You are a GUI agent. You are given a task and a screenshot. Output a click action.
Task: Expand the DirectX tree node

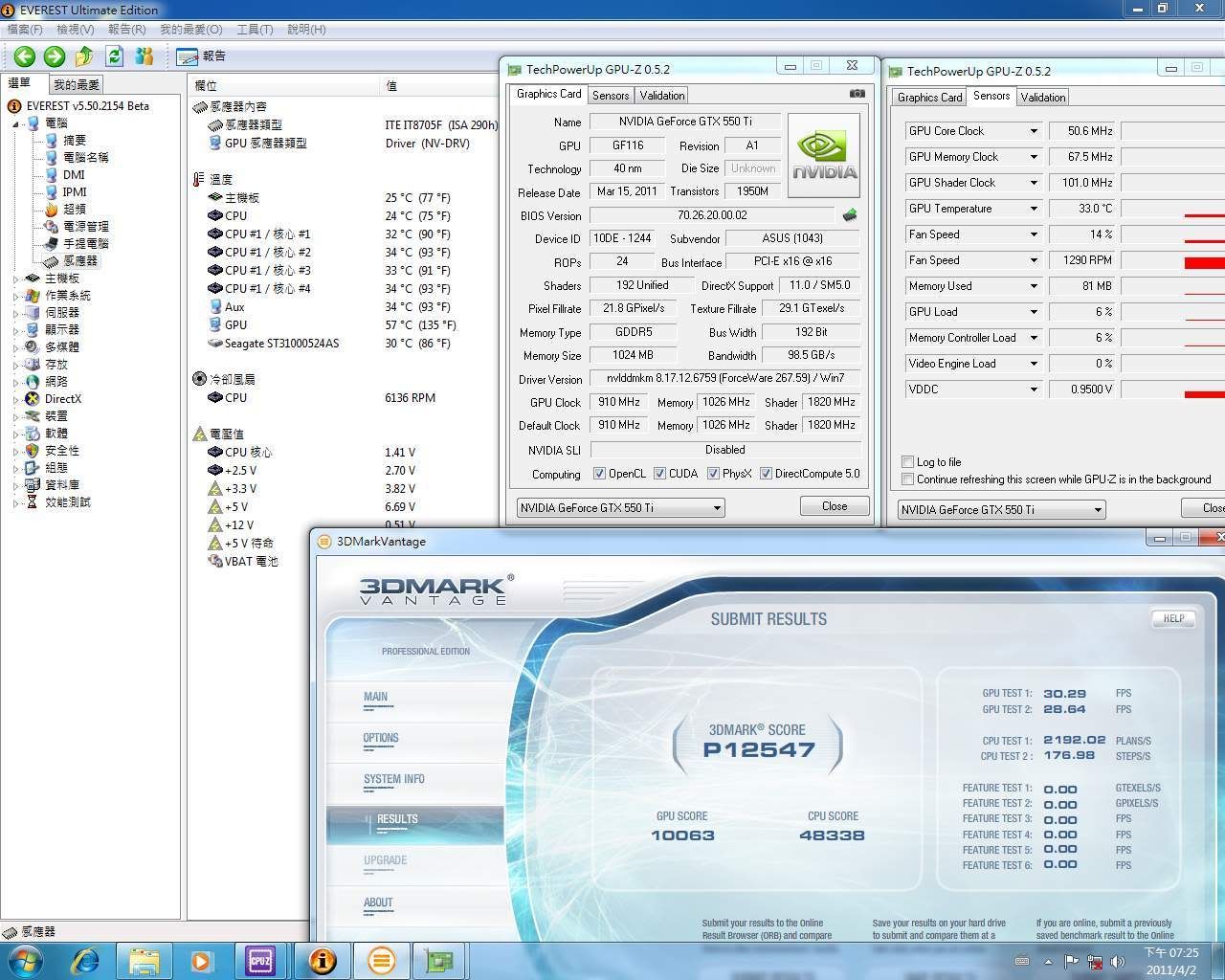point(16,399)
